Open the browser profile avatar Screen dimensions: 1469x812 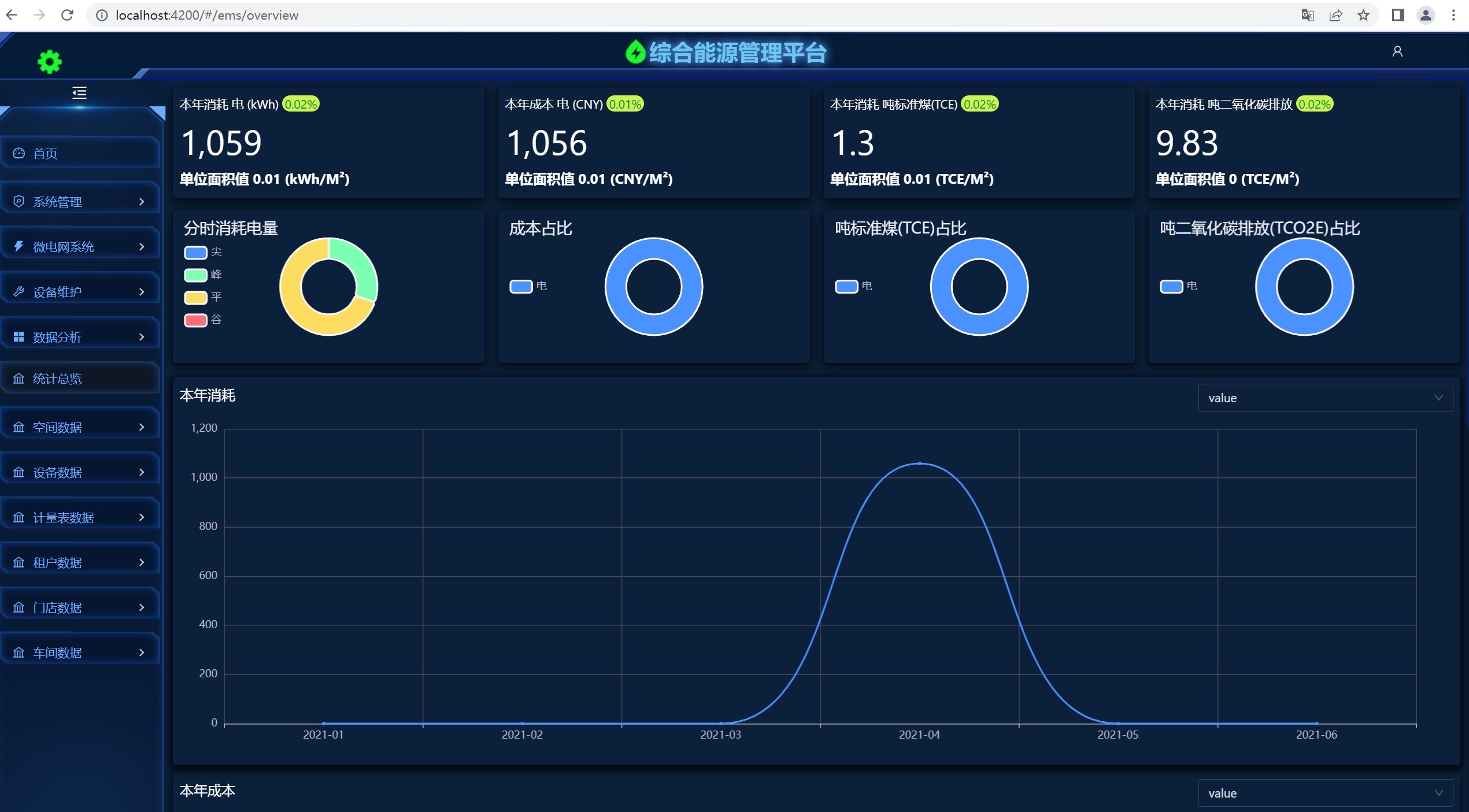point(1426,15)
